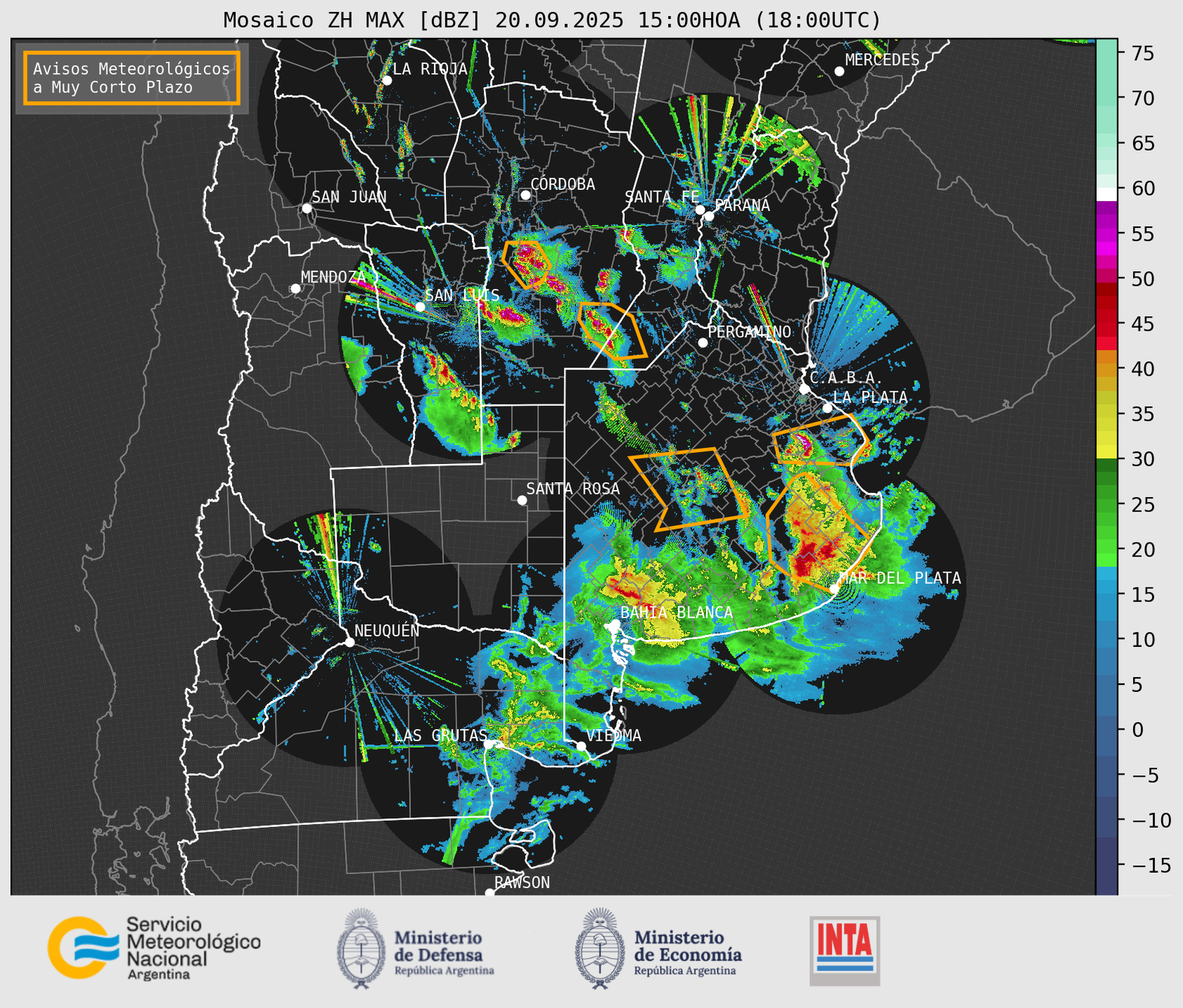
Task: Click the 75 dBZ value on colorbar
Action: 1142,53
